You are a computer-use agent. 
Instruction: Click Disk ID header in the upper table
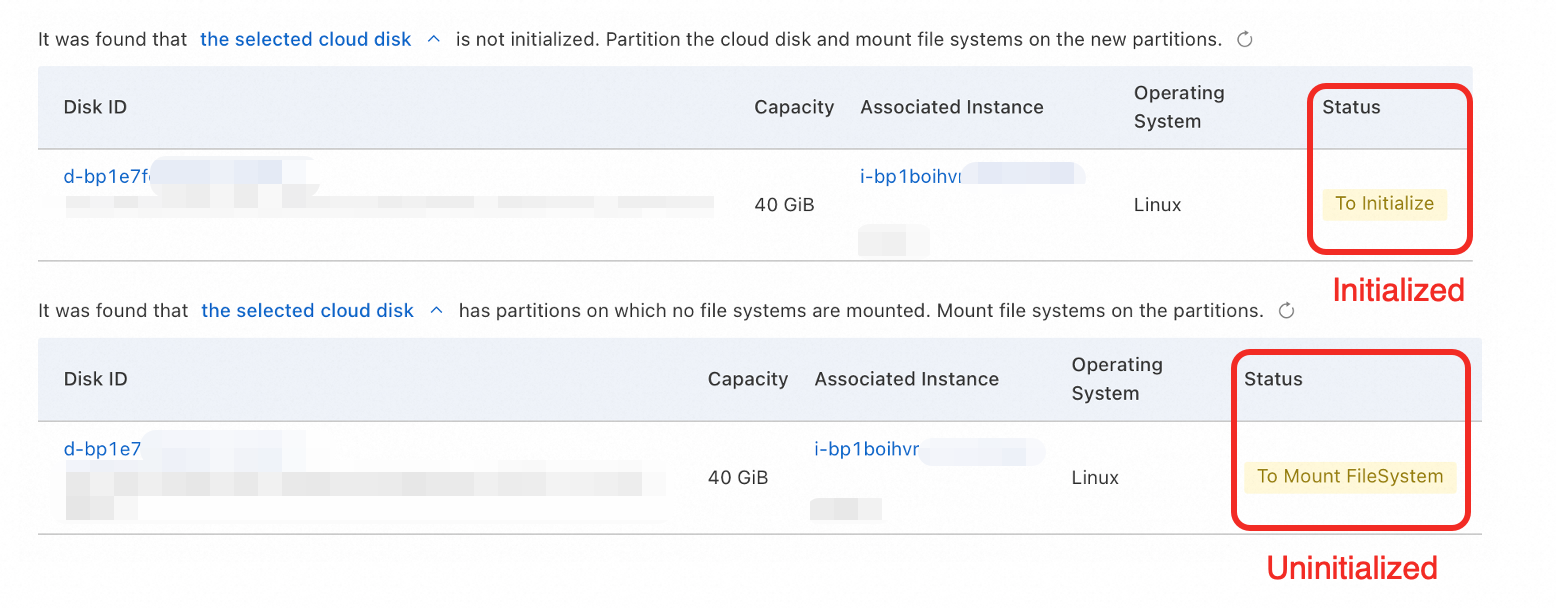95,107
